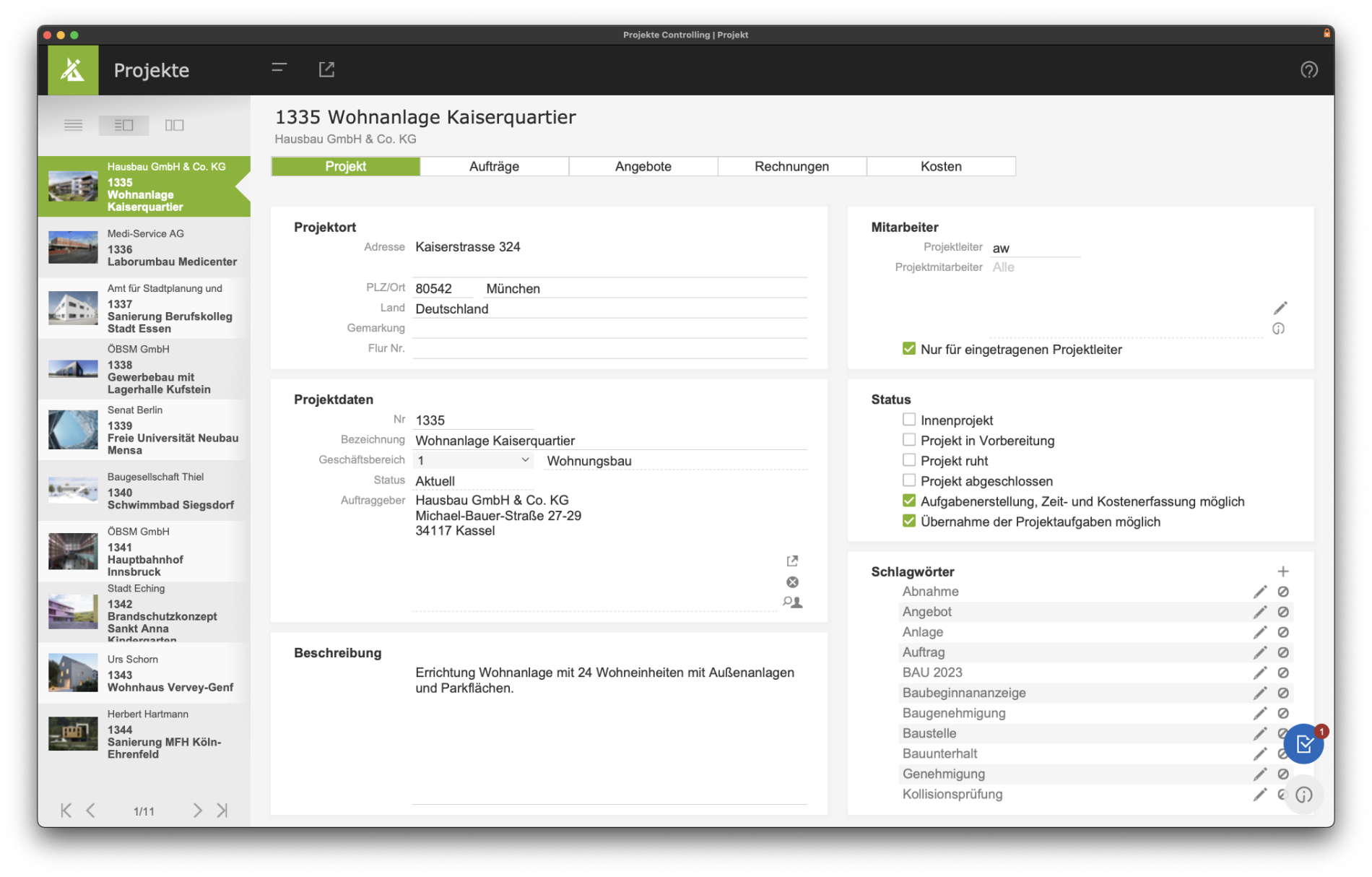Edit the Angebot keyword
Image resolution: width=1372 pixels, height=877 pixels.
click(1259, 612)
